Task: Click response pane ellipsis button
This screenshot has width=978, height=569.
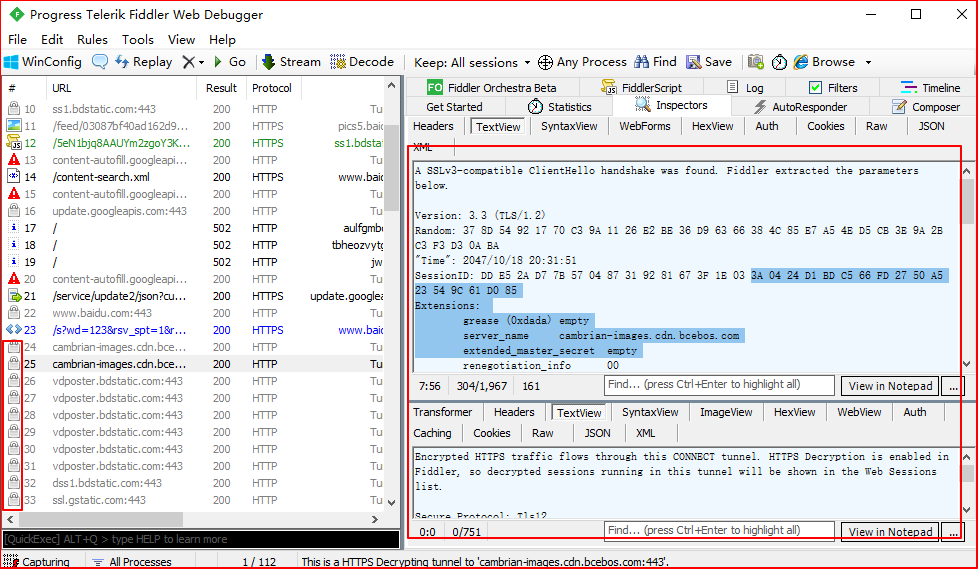Action: [x=952, y=532]
